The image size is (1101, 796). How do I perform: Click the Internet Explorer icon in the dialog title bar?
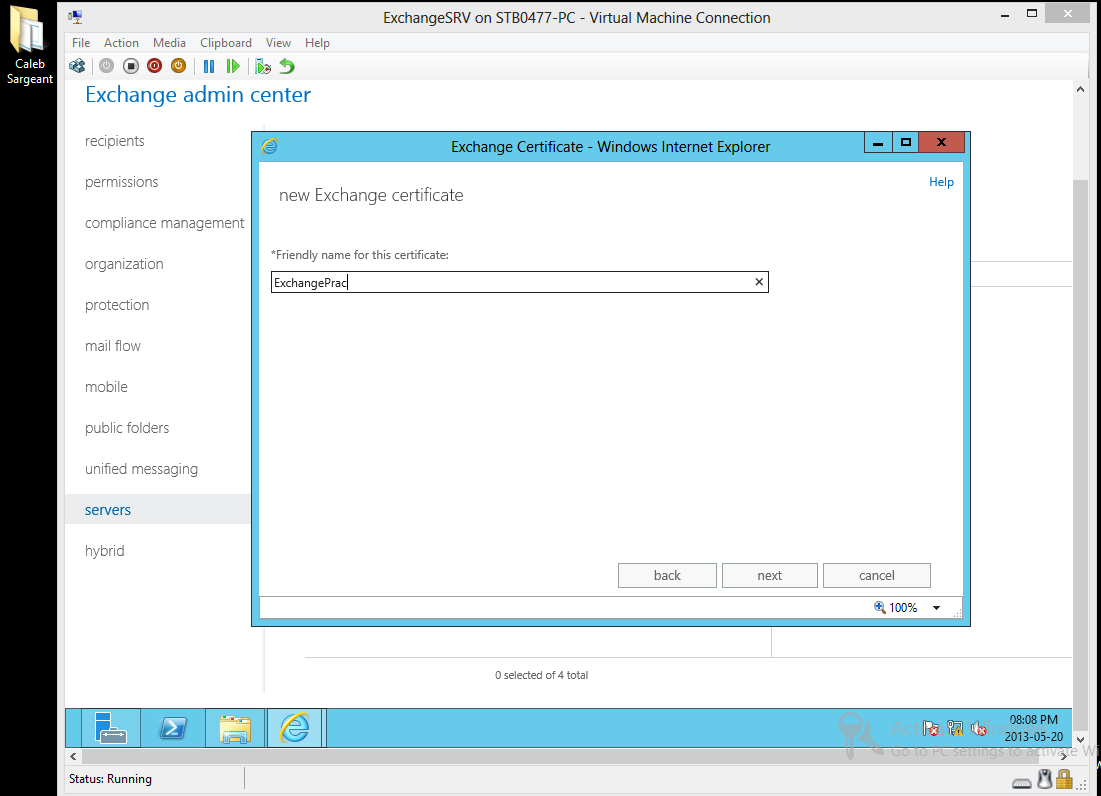pyautogui.click(x=270, y=146)
